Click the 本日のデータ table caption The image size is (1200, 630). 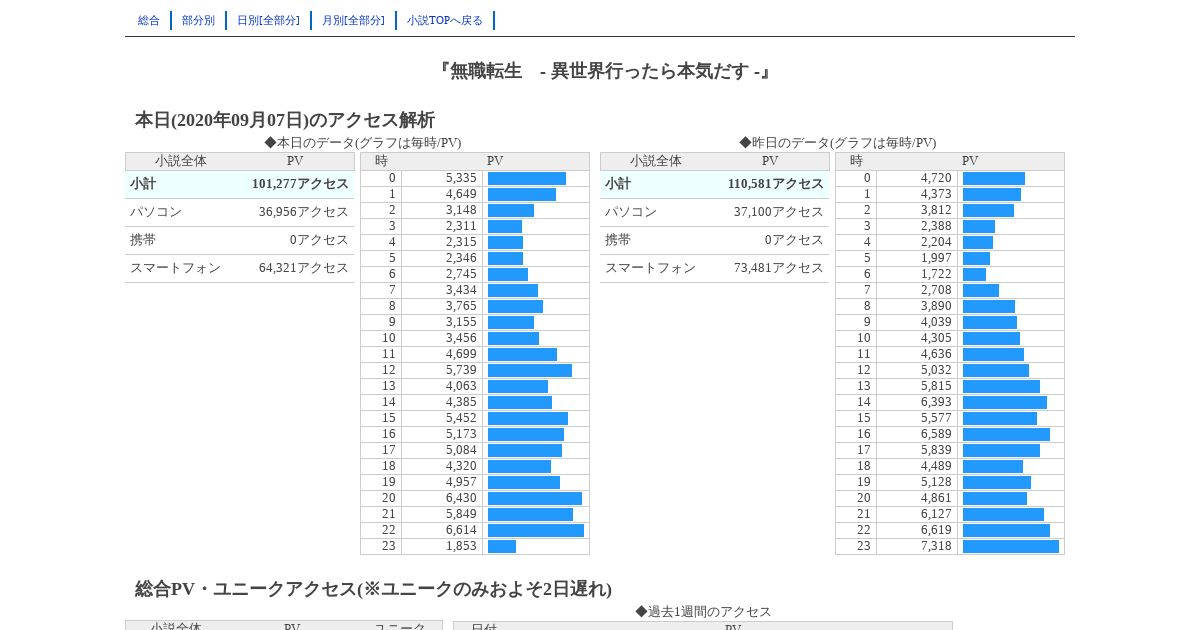pos(363,143)
